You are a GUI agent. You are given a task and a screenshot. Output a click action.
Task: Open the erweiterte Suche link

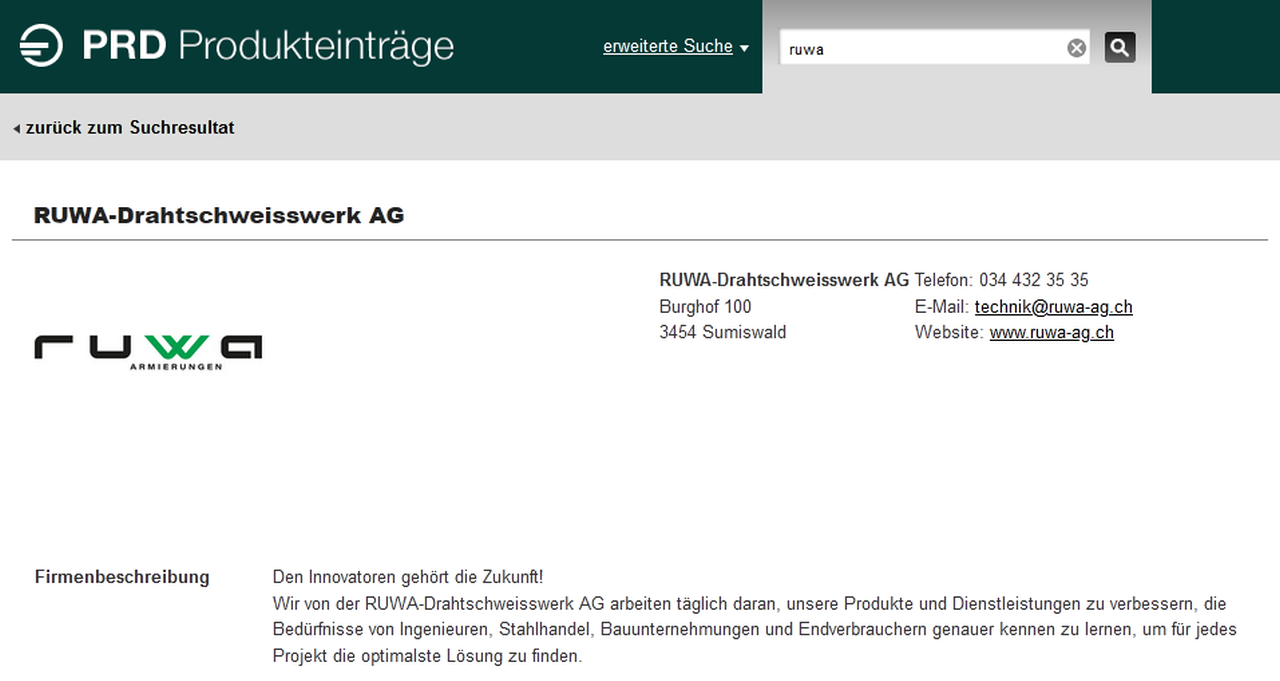[x=668, y=47]
